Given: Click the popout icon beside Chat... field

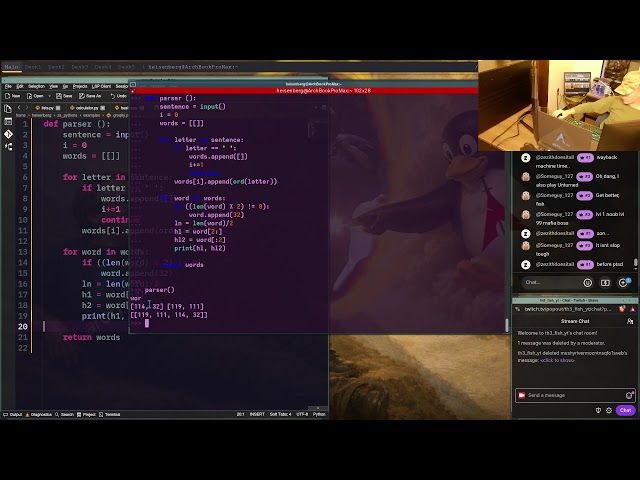Looking at the screenshot, I should 605,282.
